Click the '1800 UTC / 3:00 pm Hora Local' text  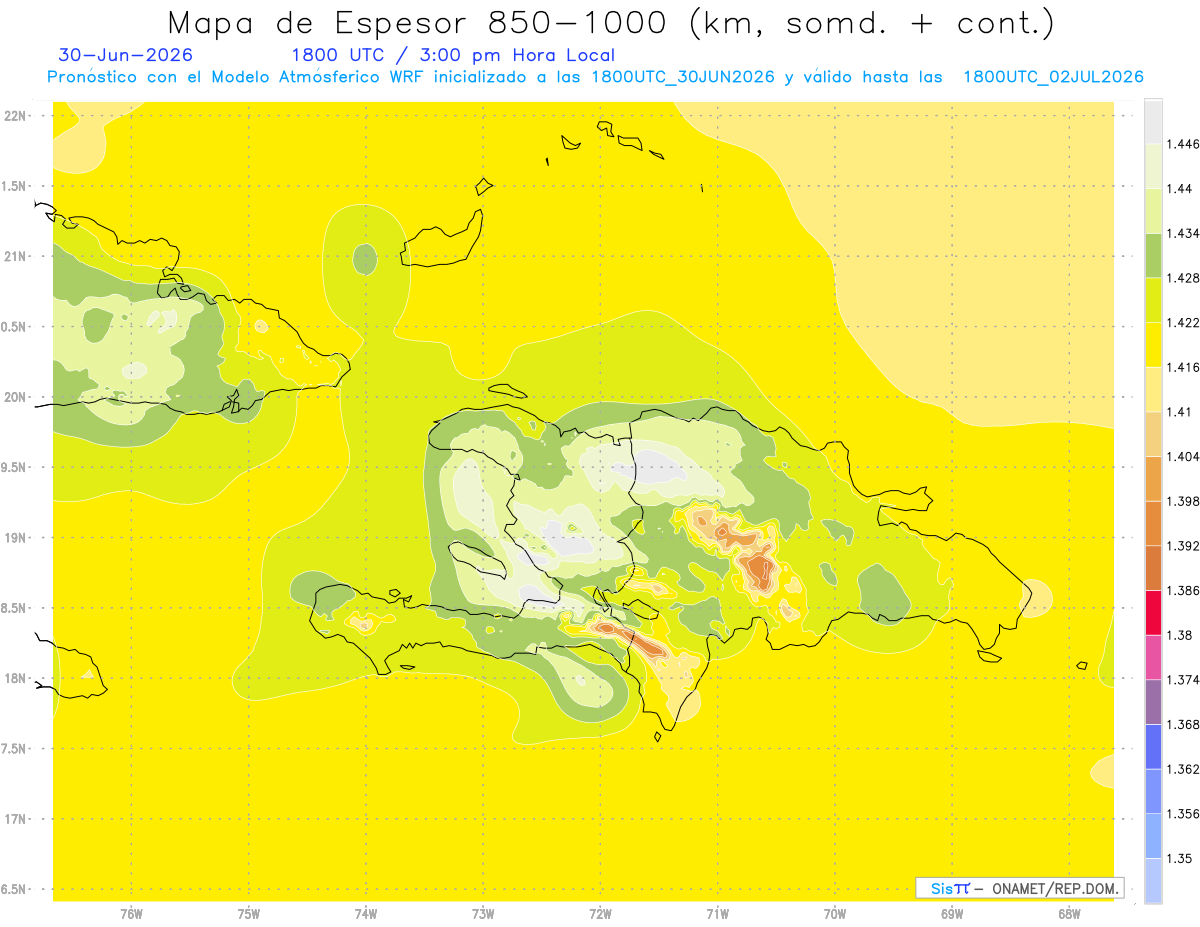[x=453, y=55]
